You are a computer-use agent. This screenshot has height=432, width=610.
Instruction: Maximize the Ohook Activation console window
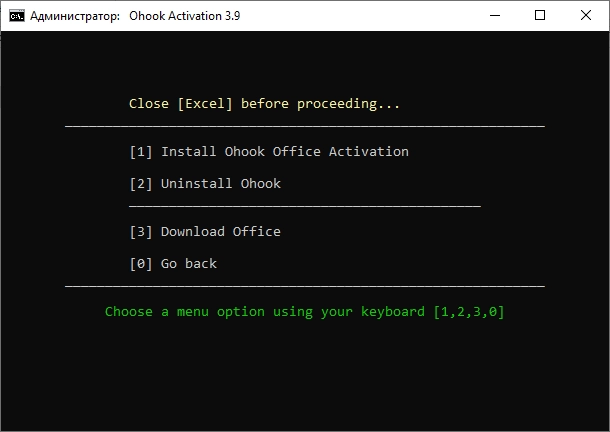(541, 16)
